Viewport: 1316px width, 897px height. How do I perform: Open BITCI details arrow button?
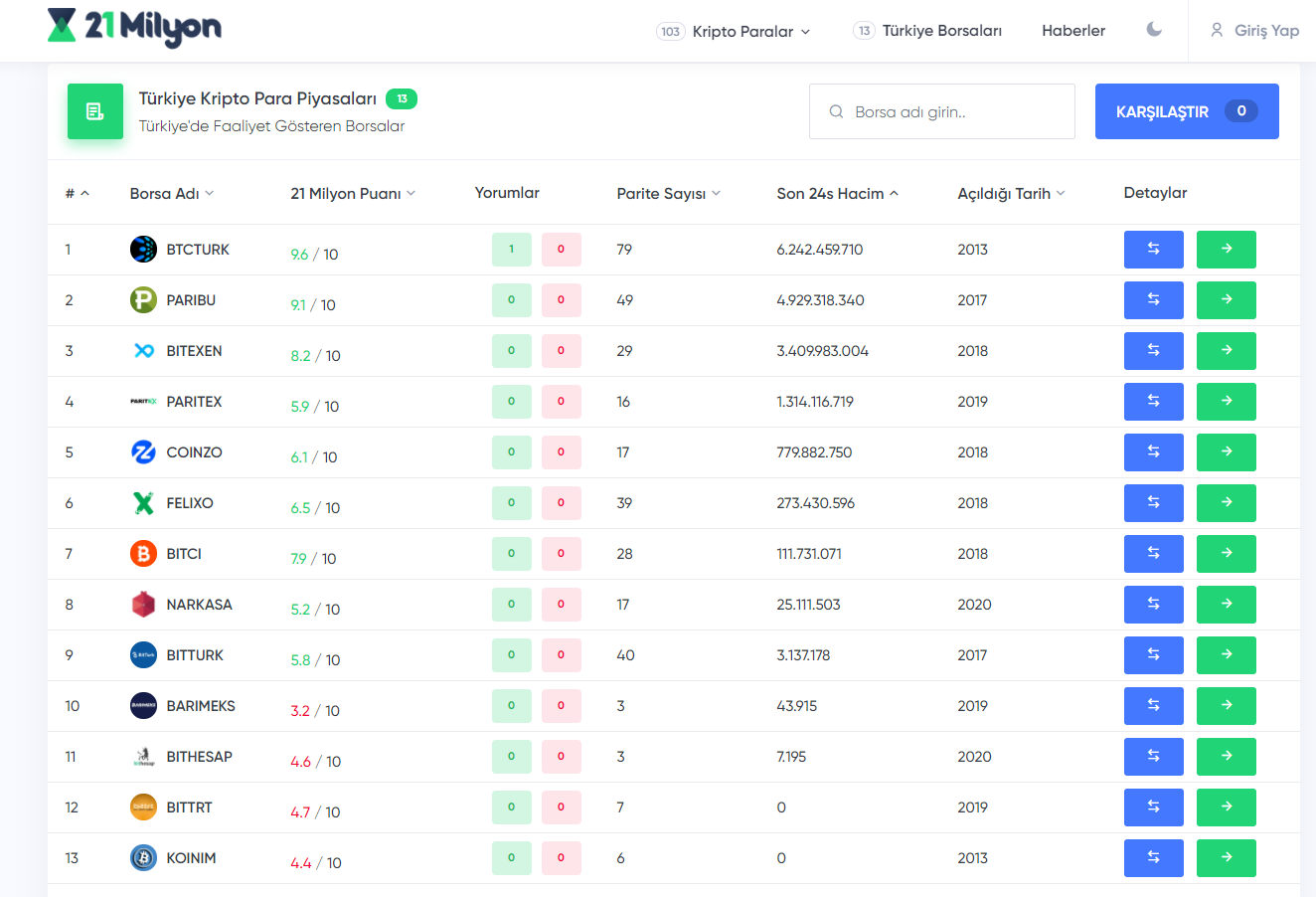click(1226, 554)
